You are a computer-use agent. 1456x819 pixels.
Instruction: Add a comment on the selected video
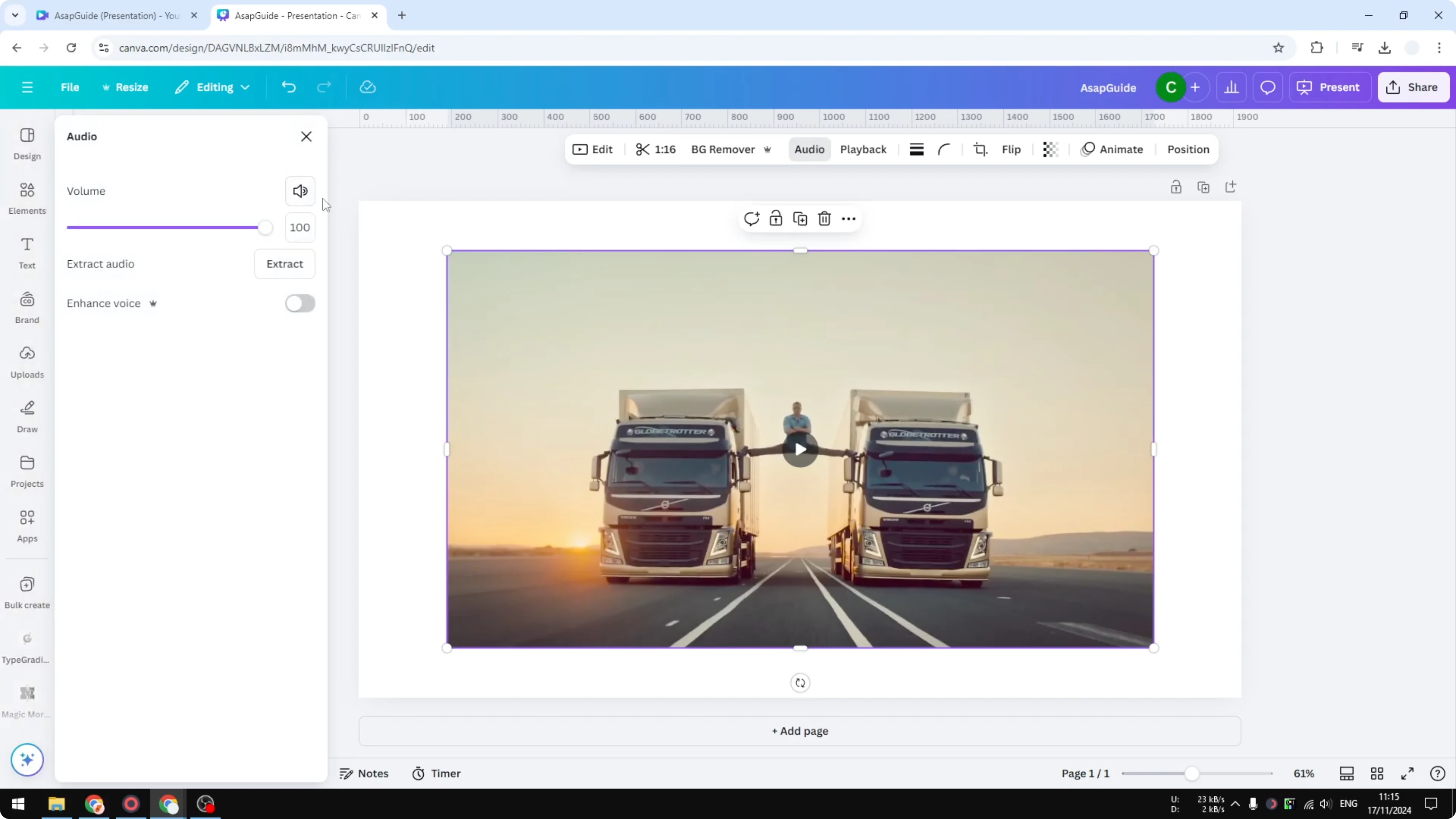point(752,218)
